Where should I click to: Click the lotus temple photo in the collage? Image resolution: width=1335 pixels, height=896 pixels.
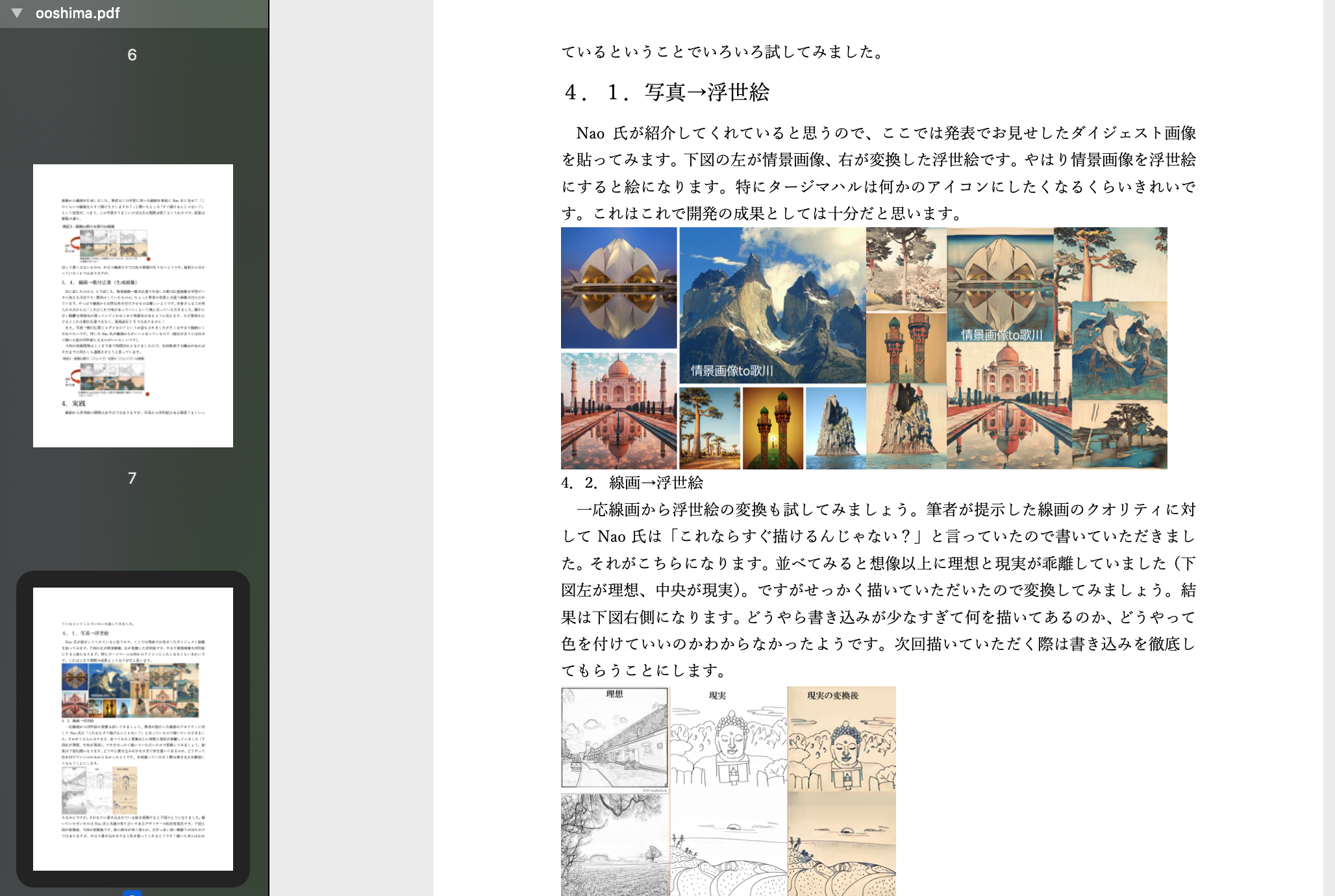(x=619, y=288)
